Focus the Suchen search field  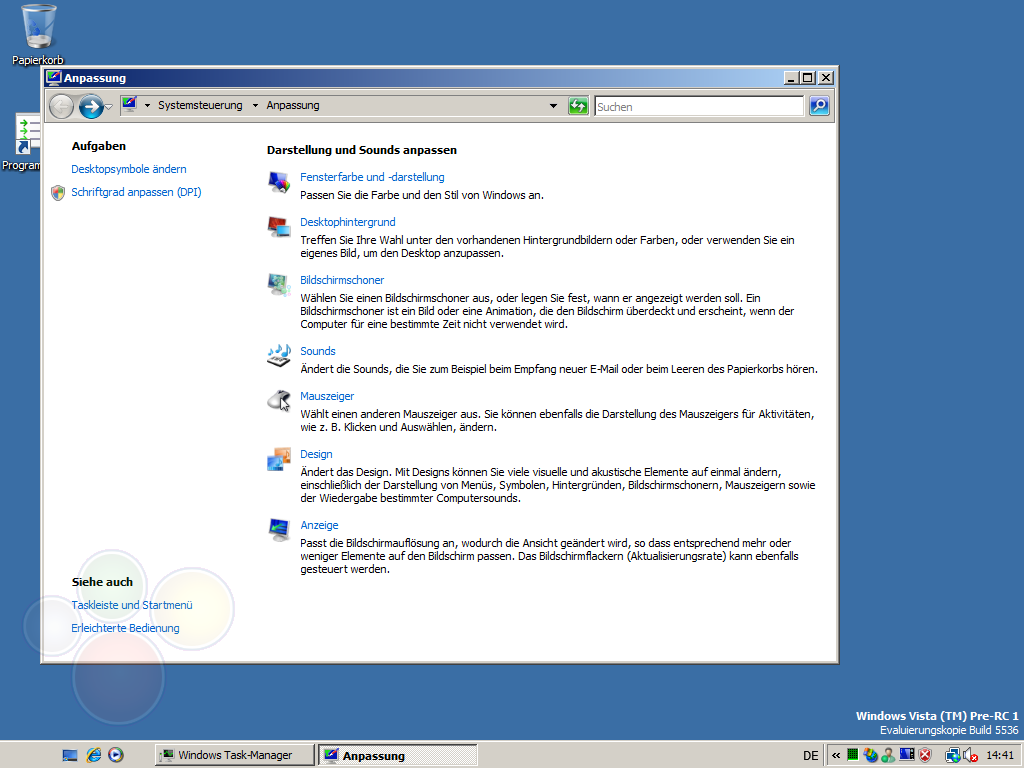click(x=699, y=106)
